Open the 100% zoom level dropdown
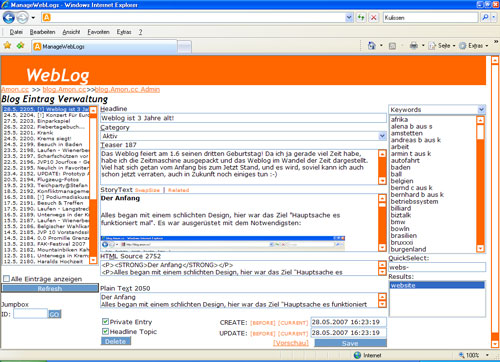This screenshot has width=500, height=362. 487,355
